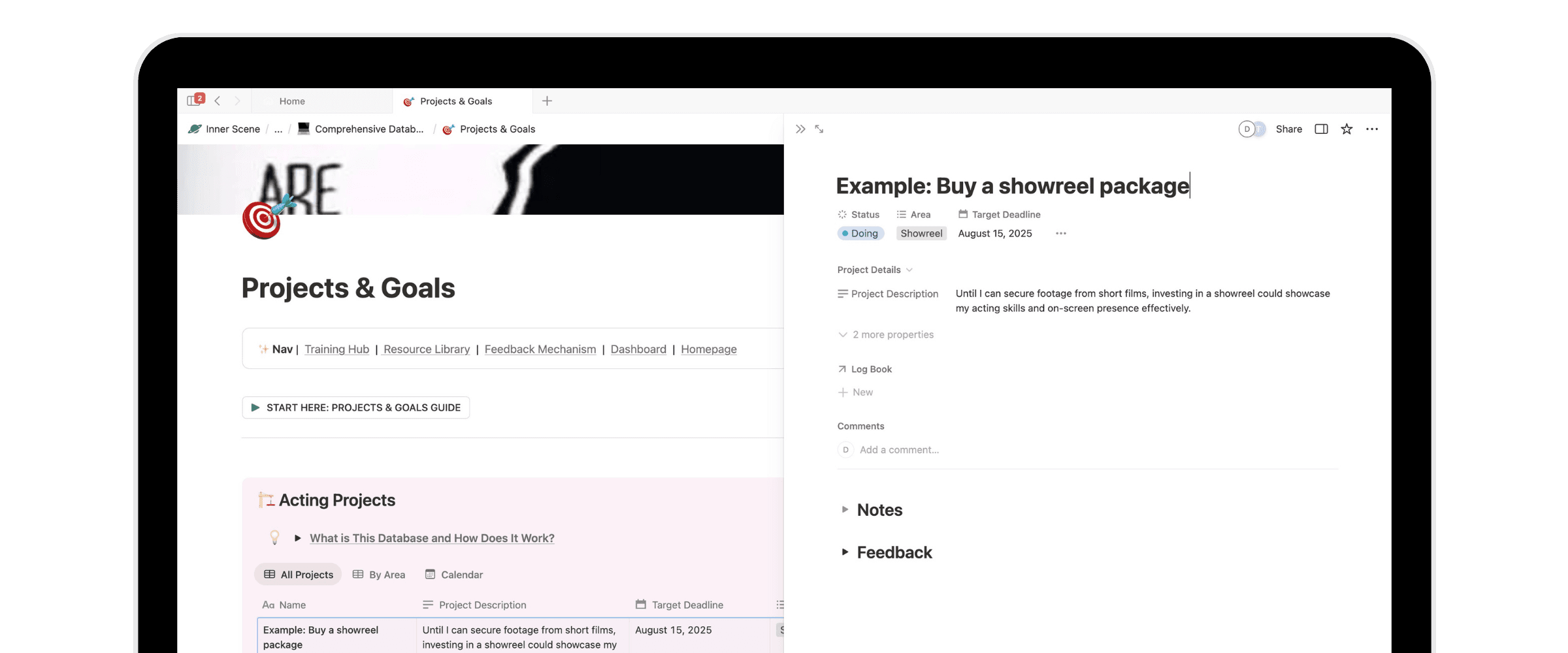Switch to the By Area view
This screenshot has height=653, width=1568.
point(379,575)
